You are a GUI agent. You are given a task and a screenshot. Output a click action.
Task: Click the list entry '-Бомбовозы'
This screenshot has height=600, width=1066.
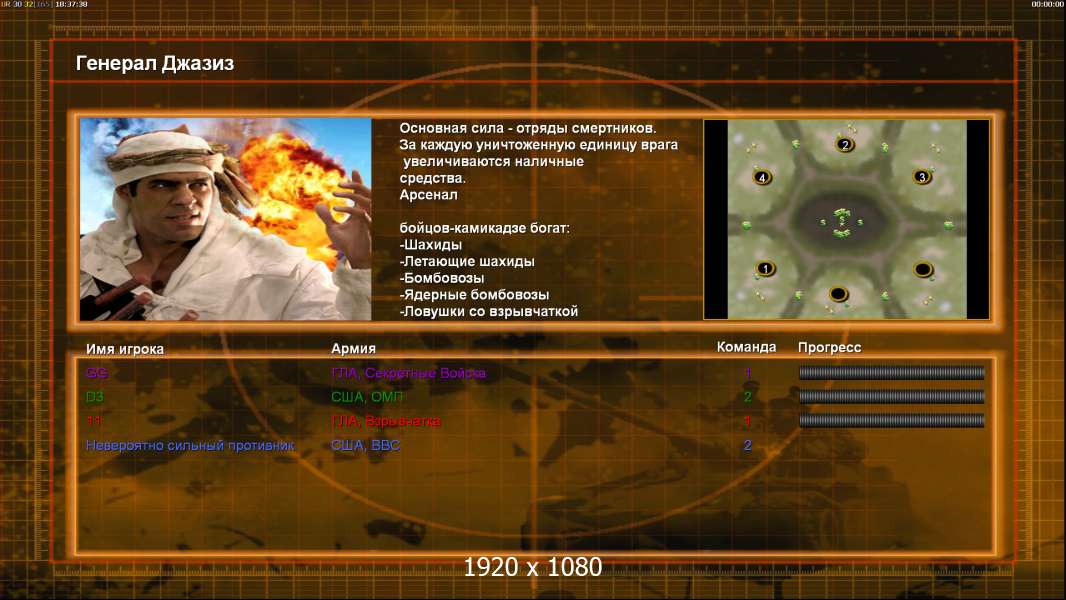(x=442, y=278)
